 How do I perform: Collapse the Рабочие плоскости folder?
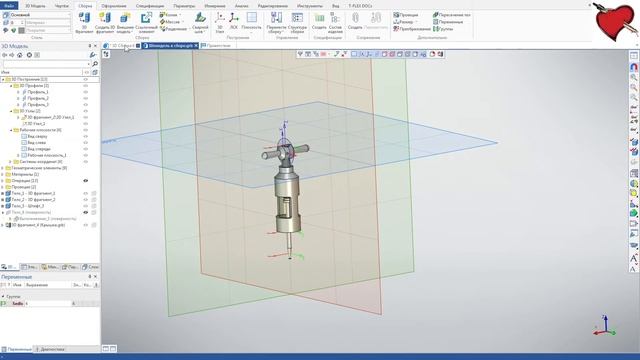point(11,130)
